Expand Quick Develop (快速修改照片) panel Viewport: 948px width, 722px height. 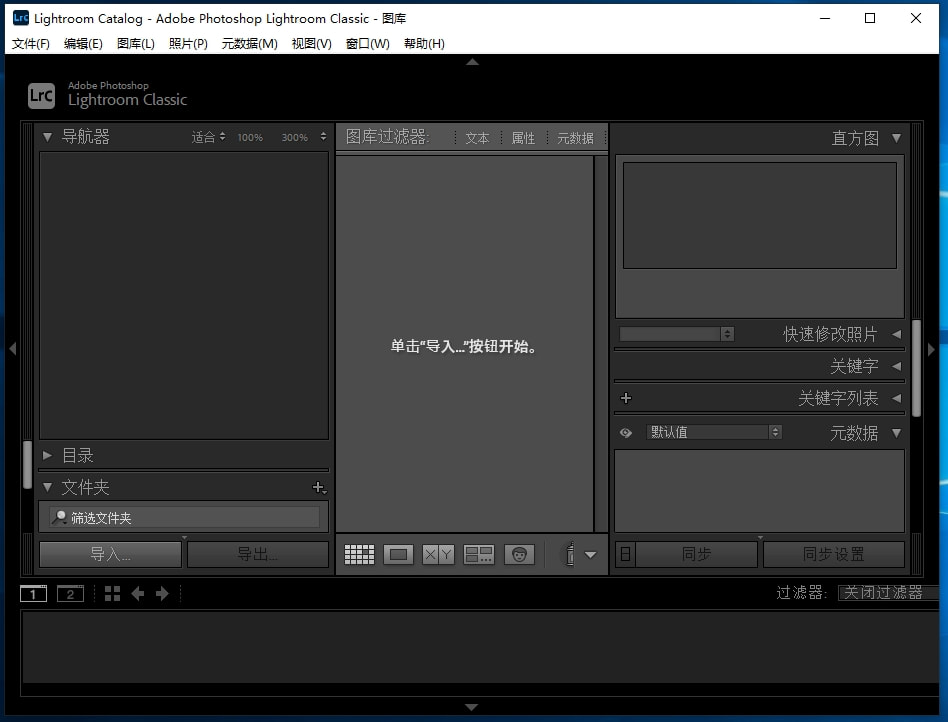click(897, 334)
